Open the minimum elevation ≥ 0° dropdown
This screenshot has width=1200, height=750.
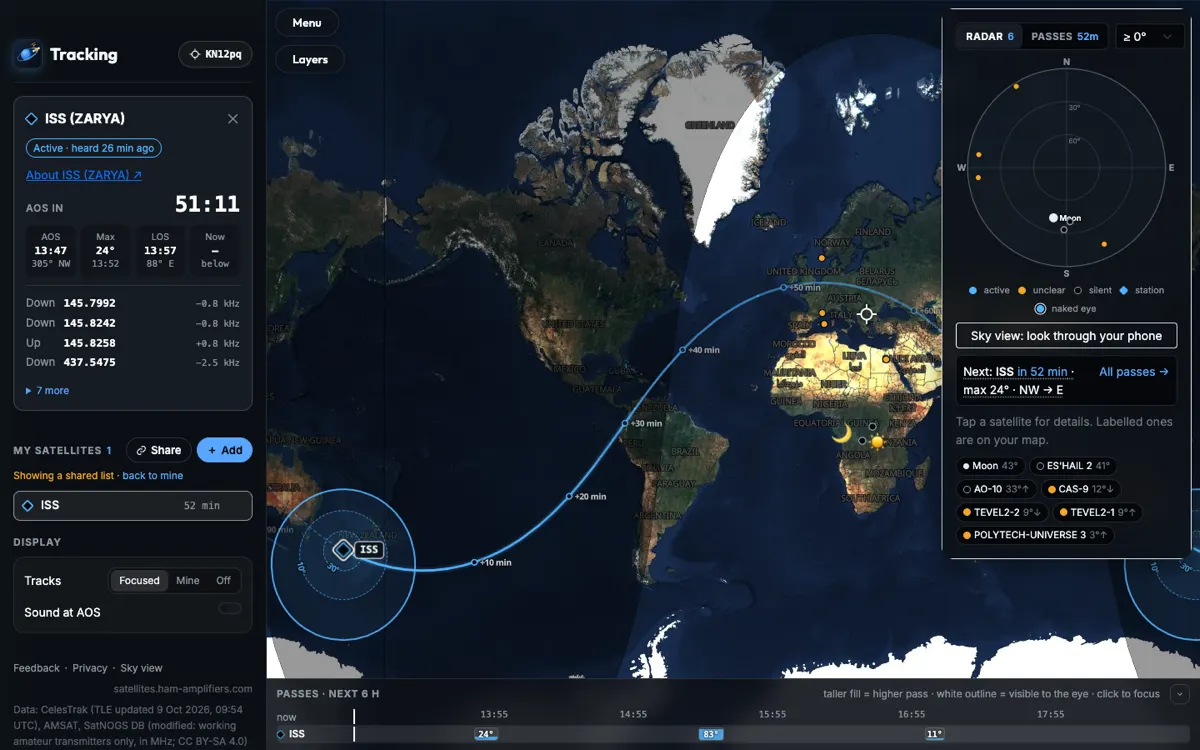pos(1150,37)
